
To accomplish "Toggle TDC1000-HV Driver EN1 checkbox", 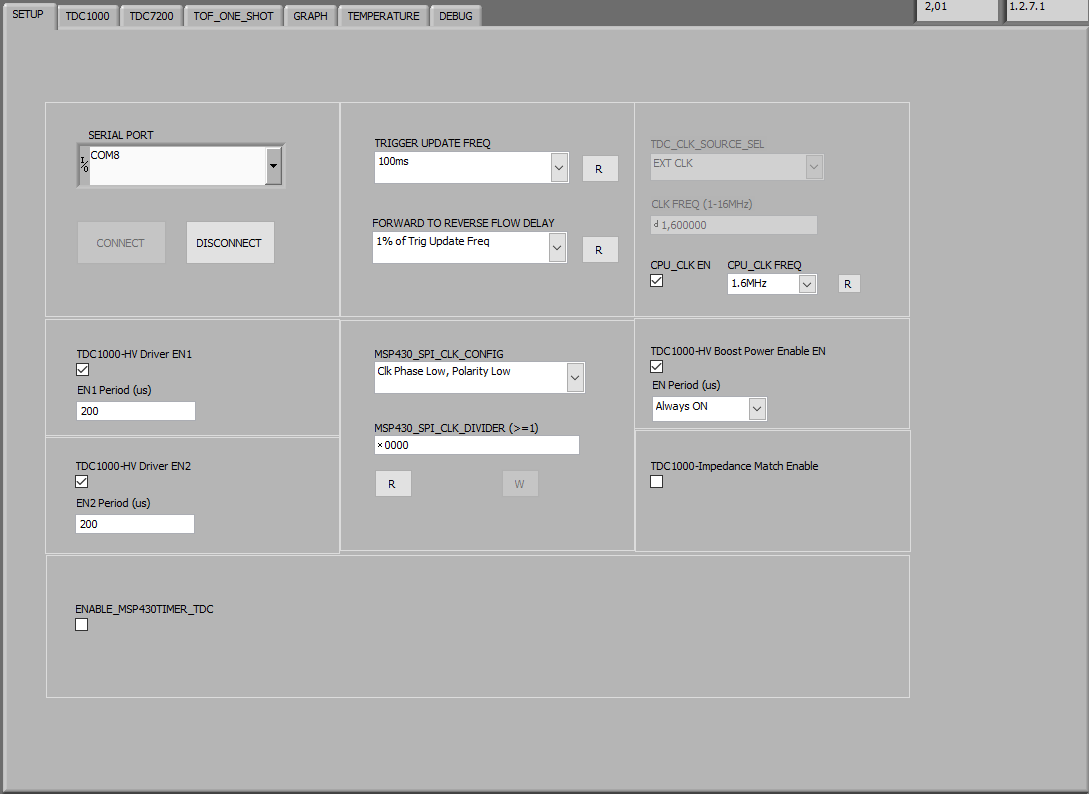I will click(83, 370).
